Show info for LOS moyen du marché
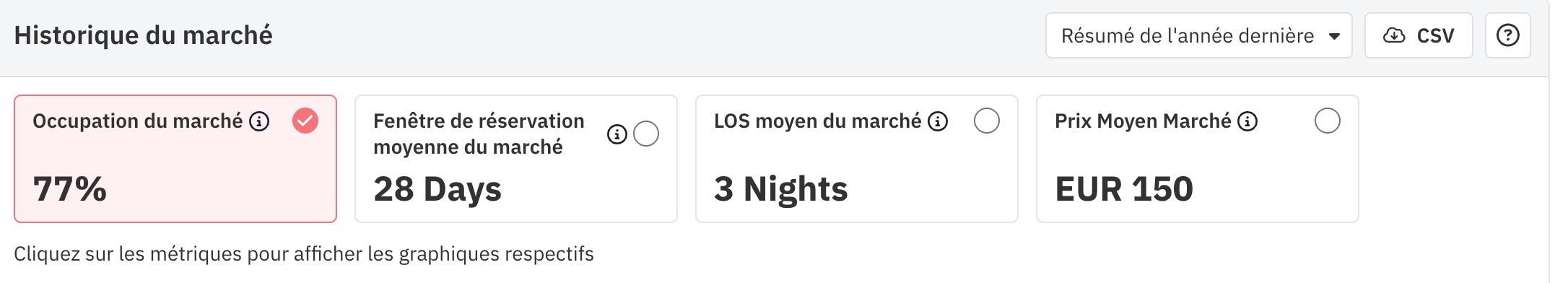The height and width of the screenshot is (283, 1568). click(x=938, y=121)
